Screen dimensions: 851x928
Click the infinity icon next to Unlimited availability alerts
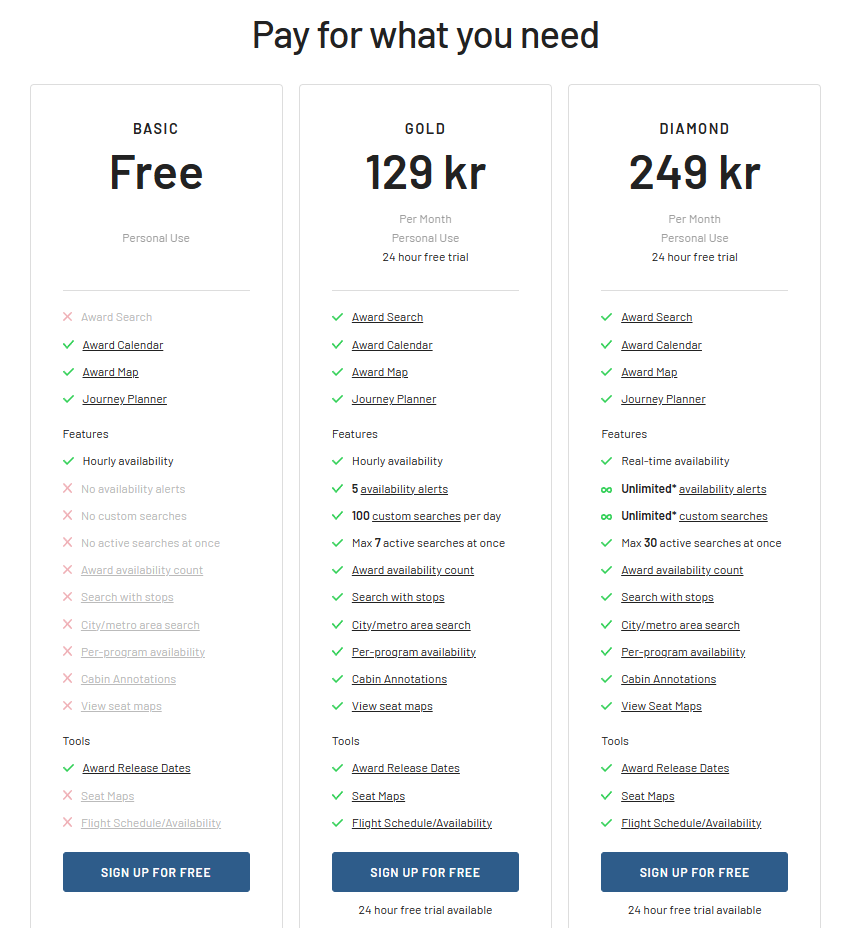coord(606,489)
